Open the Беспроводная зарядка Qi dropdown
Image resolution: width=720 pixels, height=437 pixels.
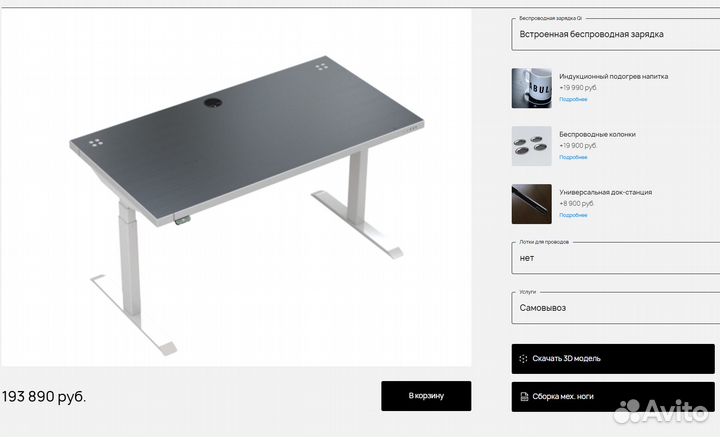click(x=616, y=34)
